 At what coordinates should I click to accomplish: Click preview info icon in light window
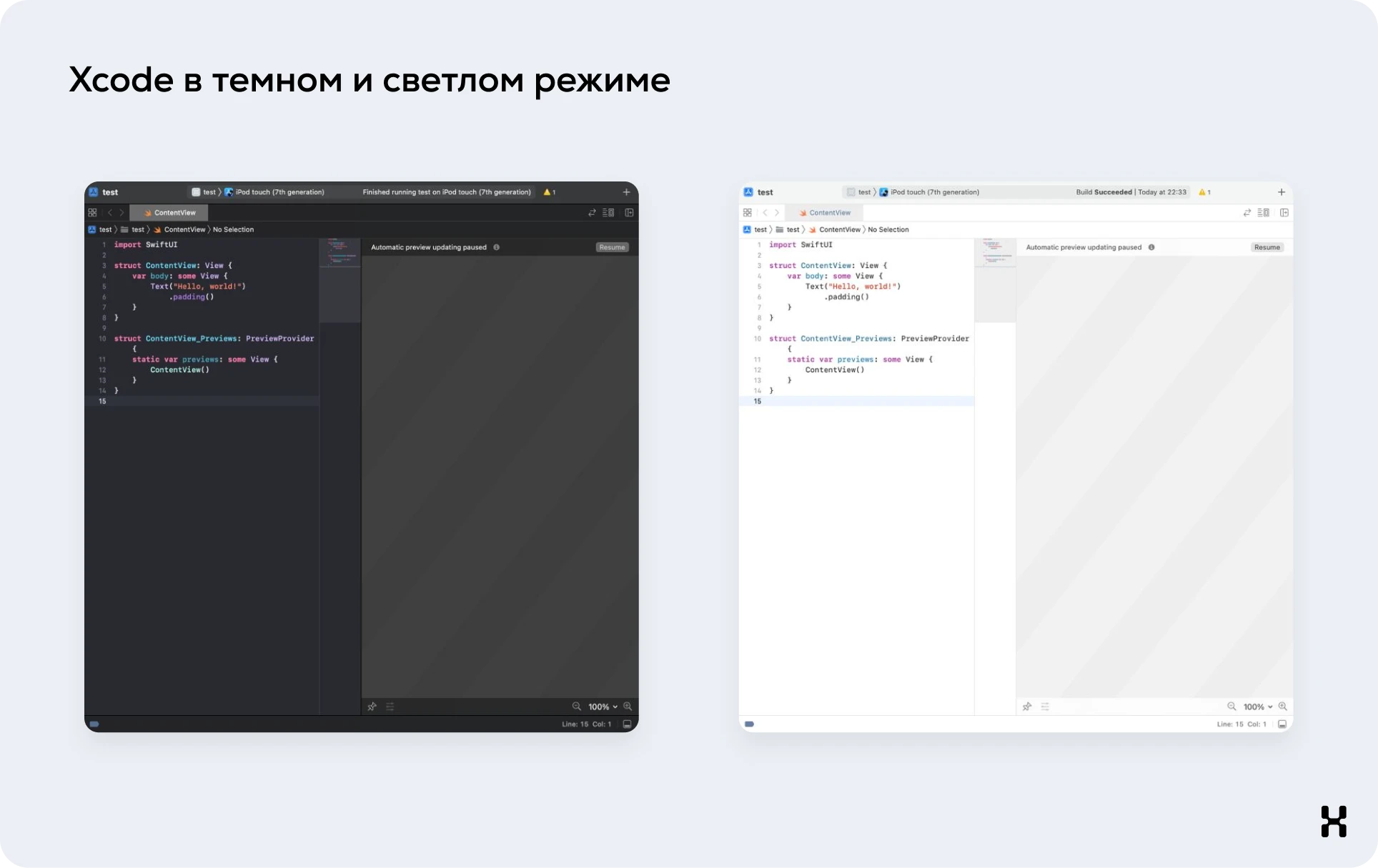coord(1151,247)
